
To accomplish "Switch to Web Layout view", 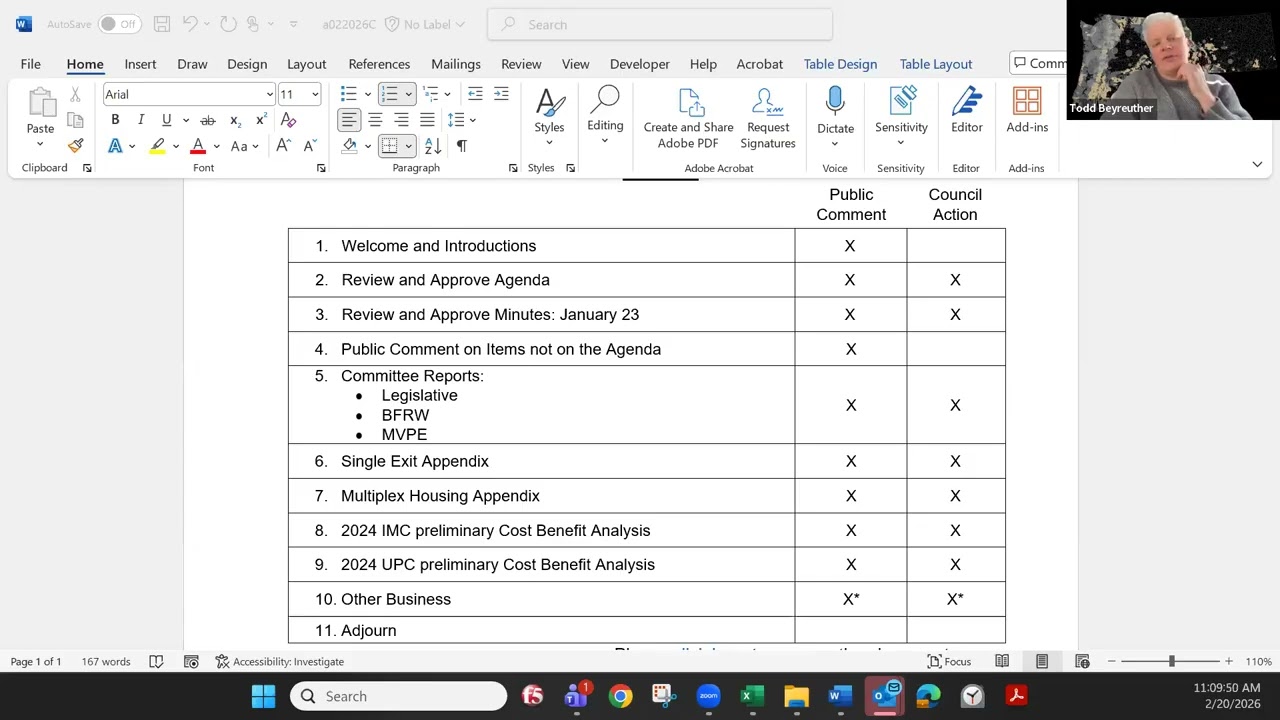I will click(1082, 661).
